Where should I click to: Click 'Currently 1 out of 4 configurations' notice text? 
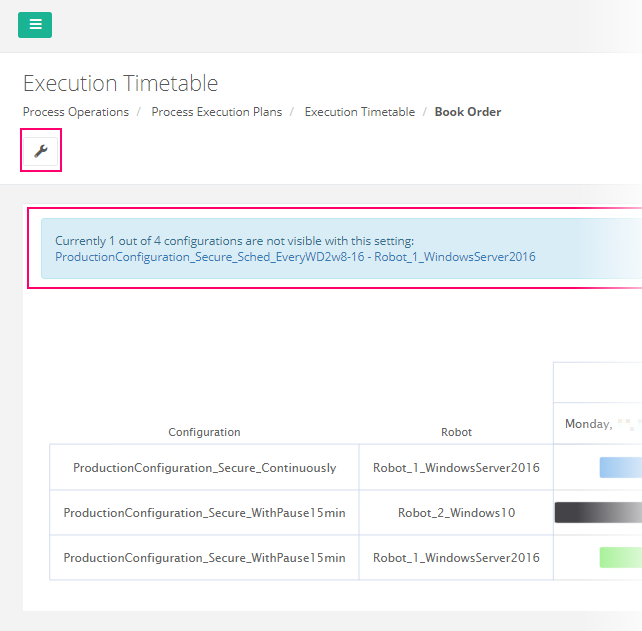click(235, 241)
